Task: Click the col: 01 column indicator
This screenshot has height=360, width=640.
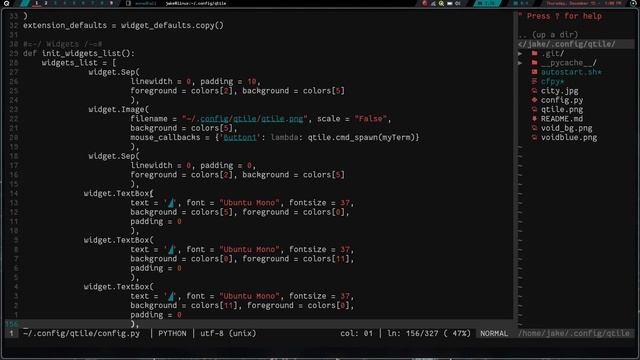Action: [x=357, y=333]
